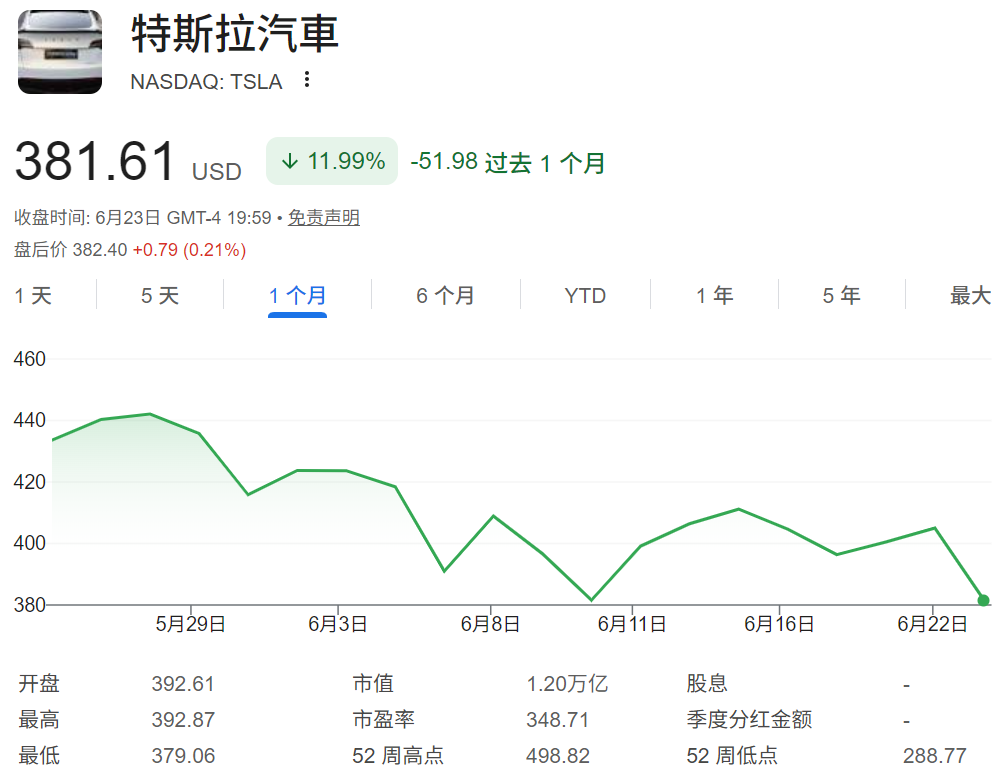Click the 收盘时间 6月23日 timestamp text

click(x=142, y=217)
